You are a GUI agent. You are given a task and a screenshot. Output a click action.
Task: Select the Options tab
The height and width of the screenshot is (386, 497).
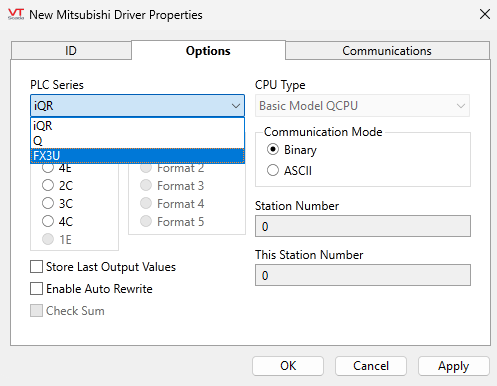click(208, 51)
